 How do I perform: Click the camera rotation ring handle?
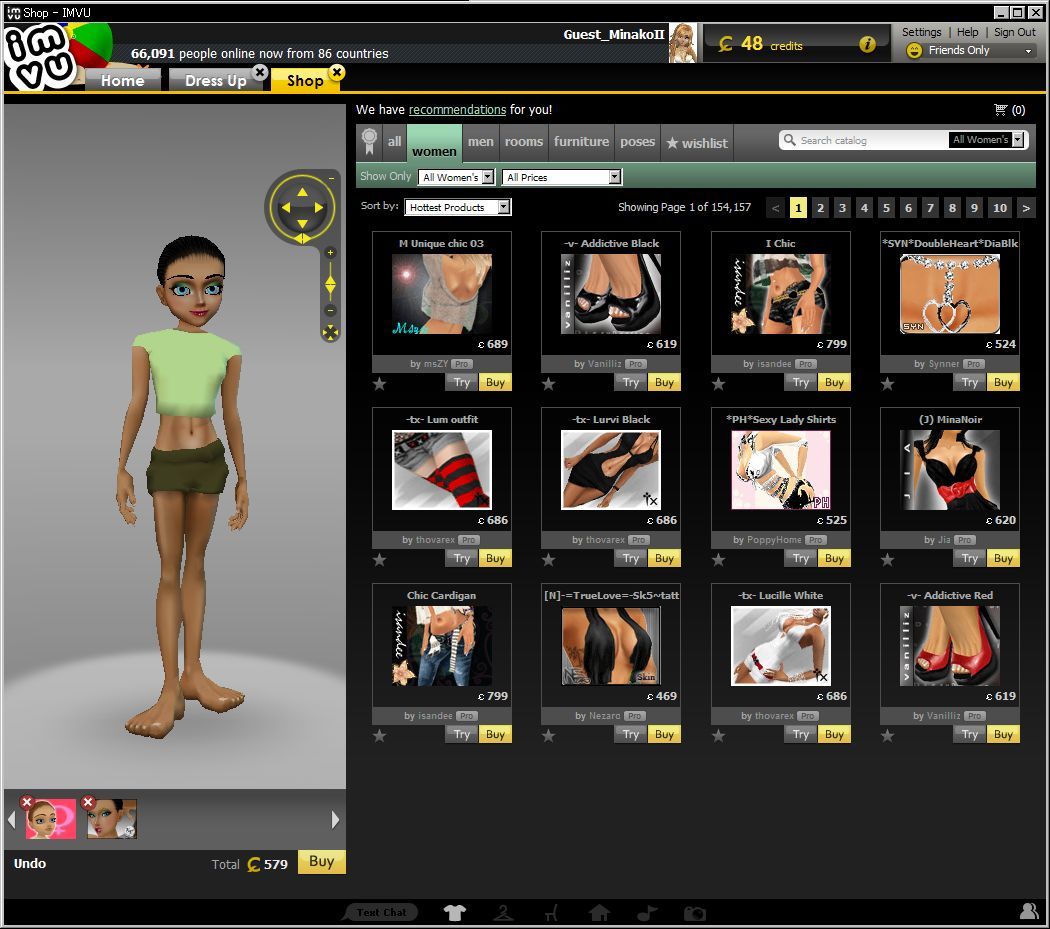[302, 238]
